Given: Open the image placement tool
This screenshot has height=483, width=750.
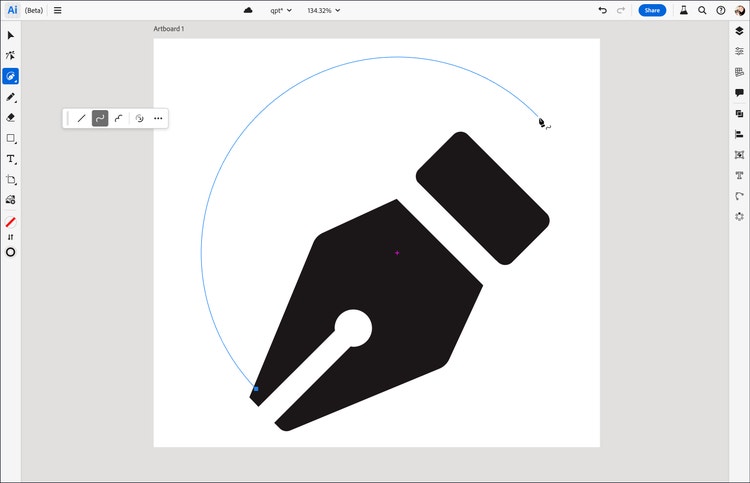Looking at the screenshot, I should (11, 200).
